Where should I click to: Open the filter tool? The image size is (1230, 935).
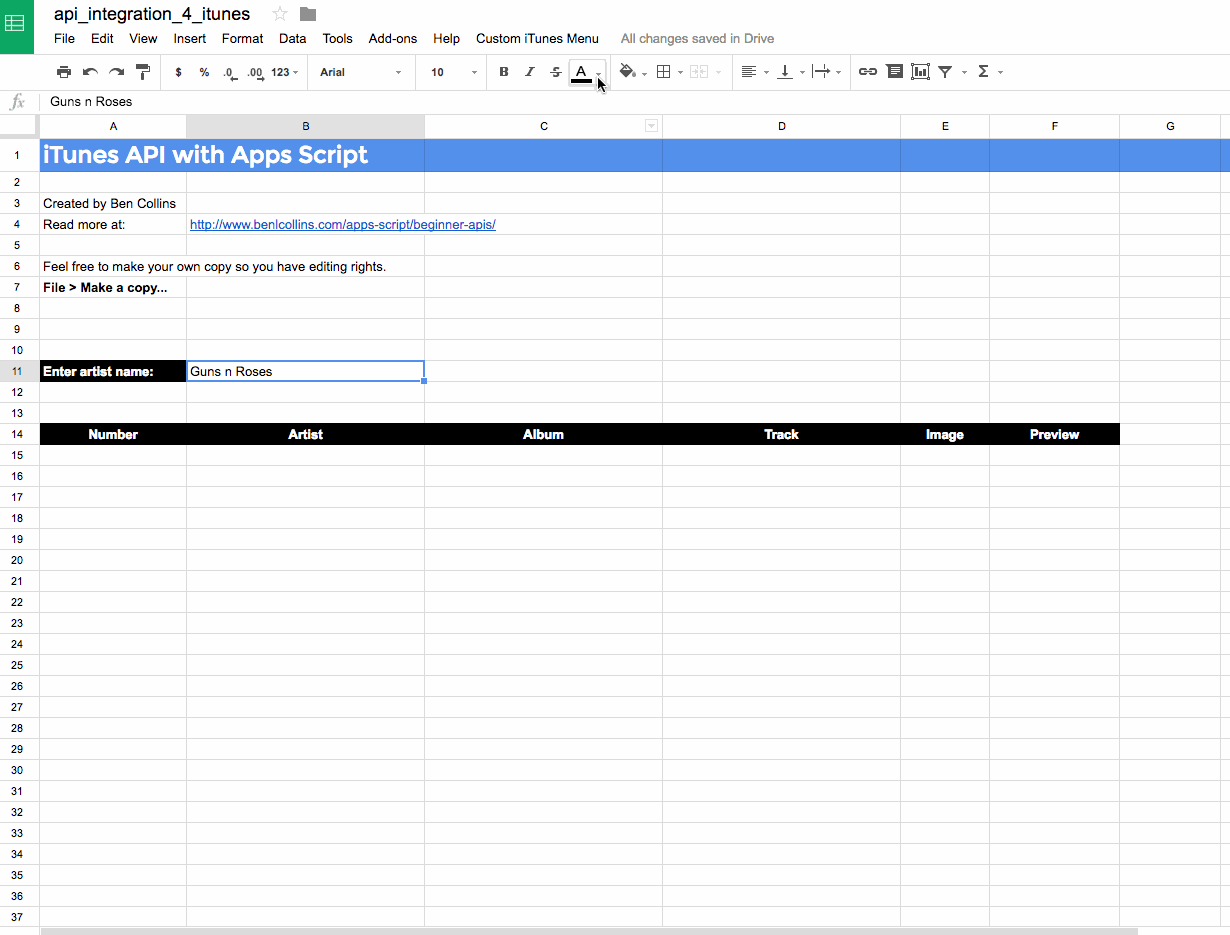tap(944, 71)
